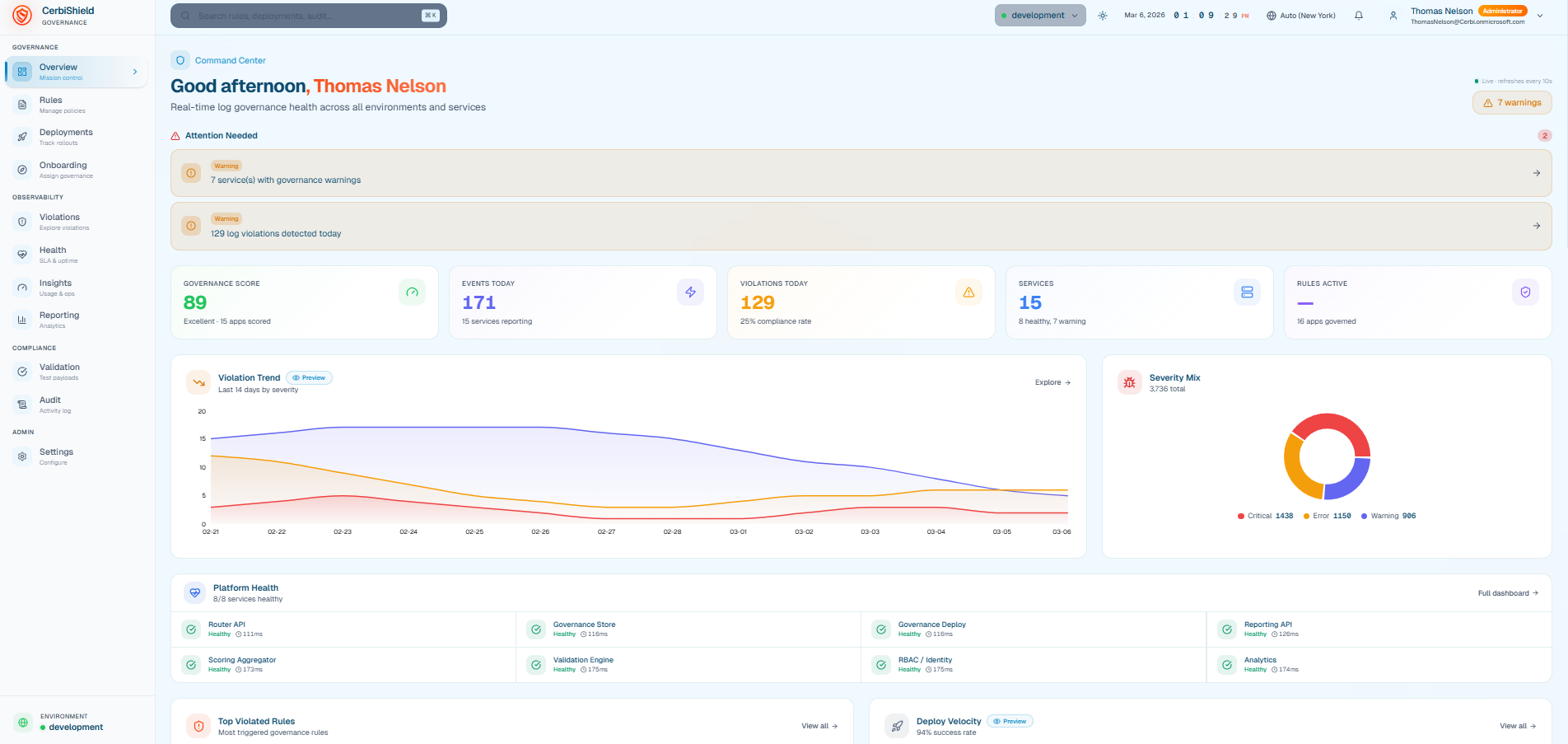
Task: Click the Preview badge beside Deploy Velocity
Action: coord(1010,721)
